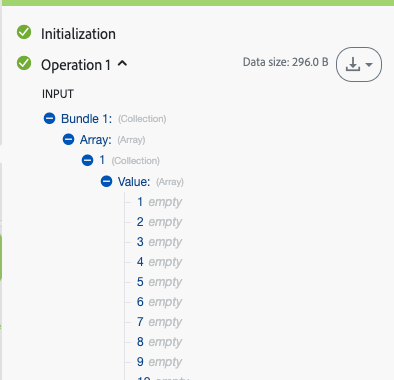Select value item 9 empty
This screenshot has height=380, width=394.
pyautogui.click(x=159, y=362)
